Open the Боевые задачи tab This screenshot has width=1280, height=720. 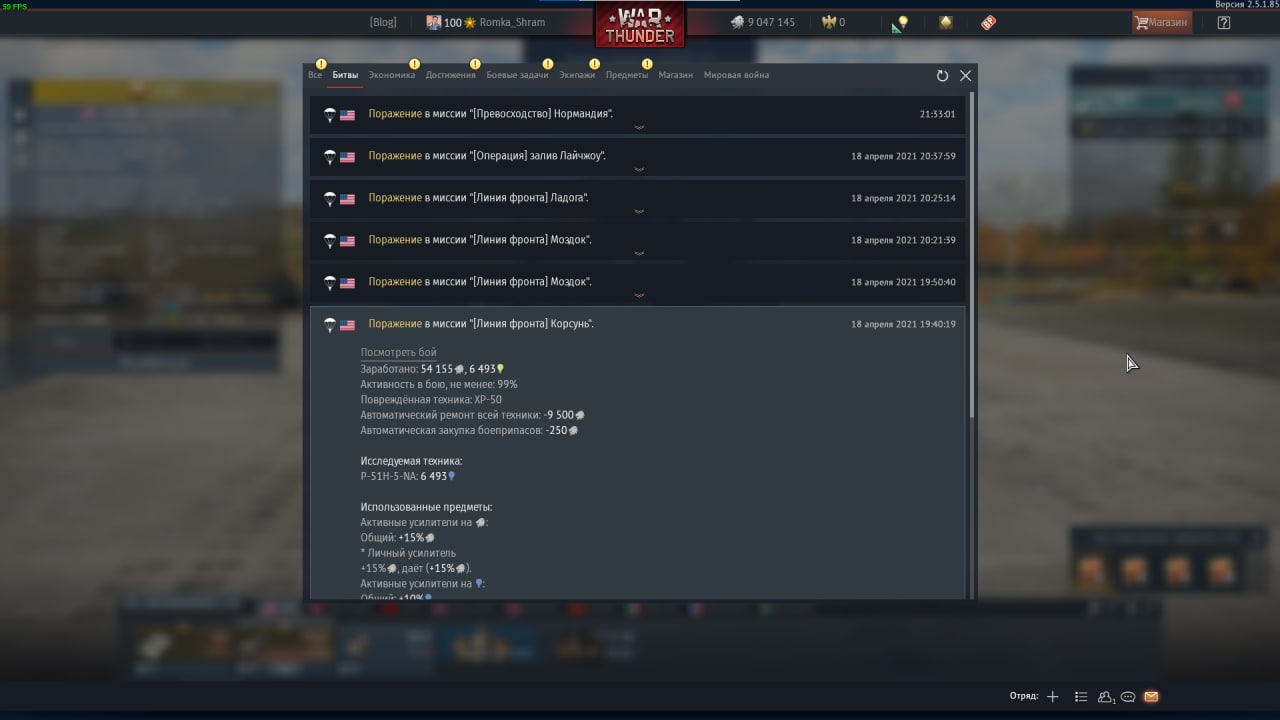[517, 75]
